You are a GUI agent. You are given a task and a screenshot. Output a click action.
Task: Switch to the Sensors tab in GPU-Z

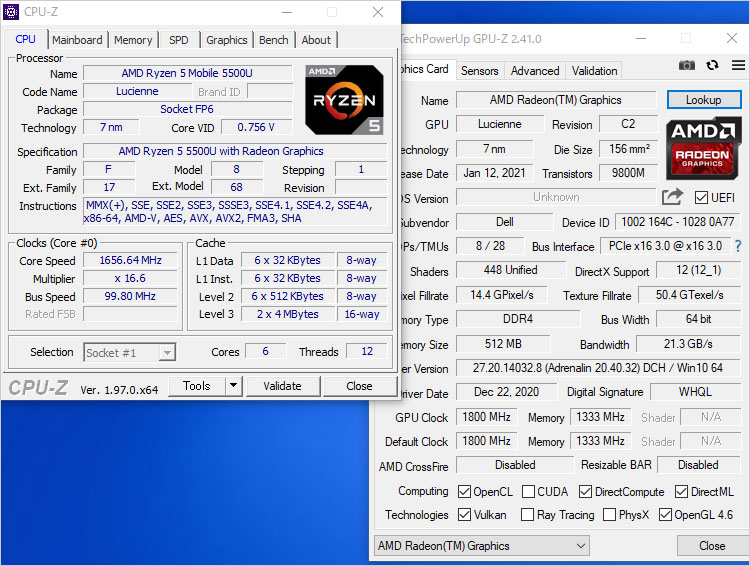(479, 71)
